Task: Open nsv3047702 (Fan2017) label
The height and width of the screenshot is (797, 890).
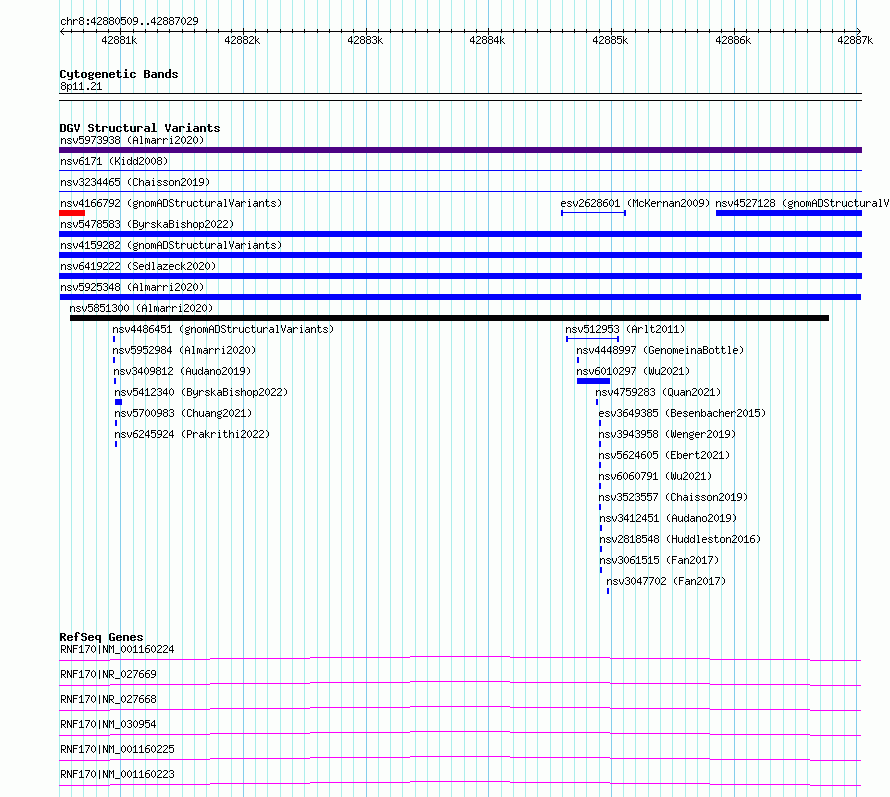Action: point(666,581)
